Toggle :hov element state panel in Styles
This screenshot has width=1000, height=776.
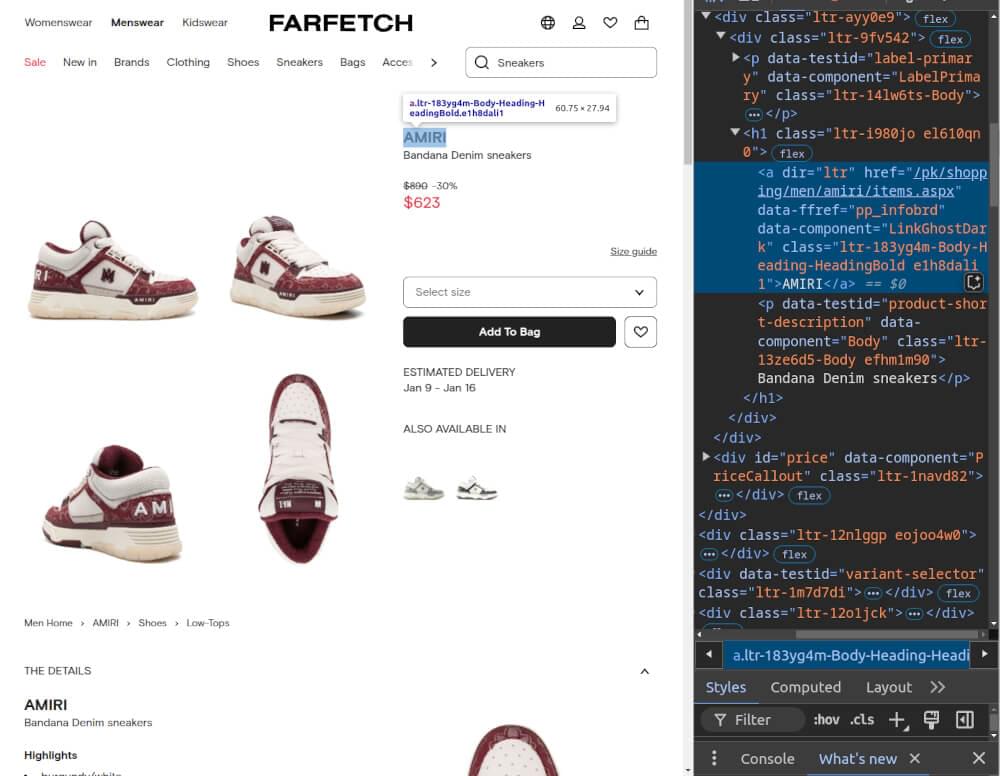[x=826, y=719]
